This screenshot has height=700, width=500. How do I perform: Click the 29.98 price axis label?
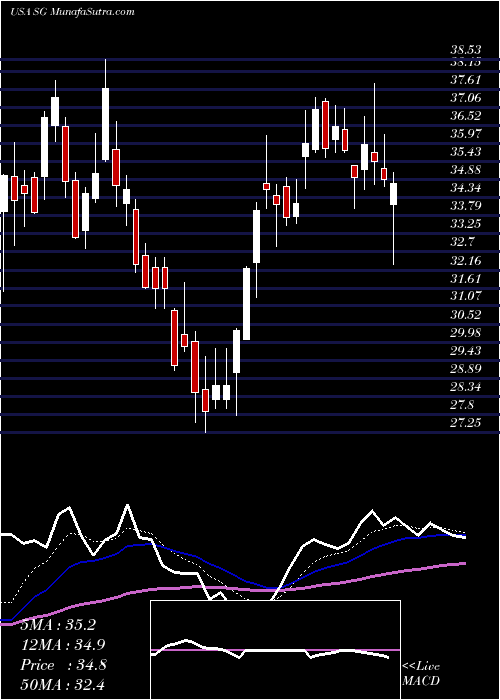466,333
